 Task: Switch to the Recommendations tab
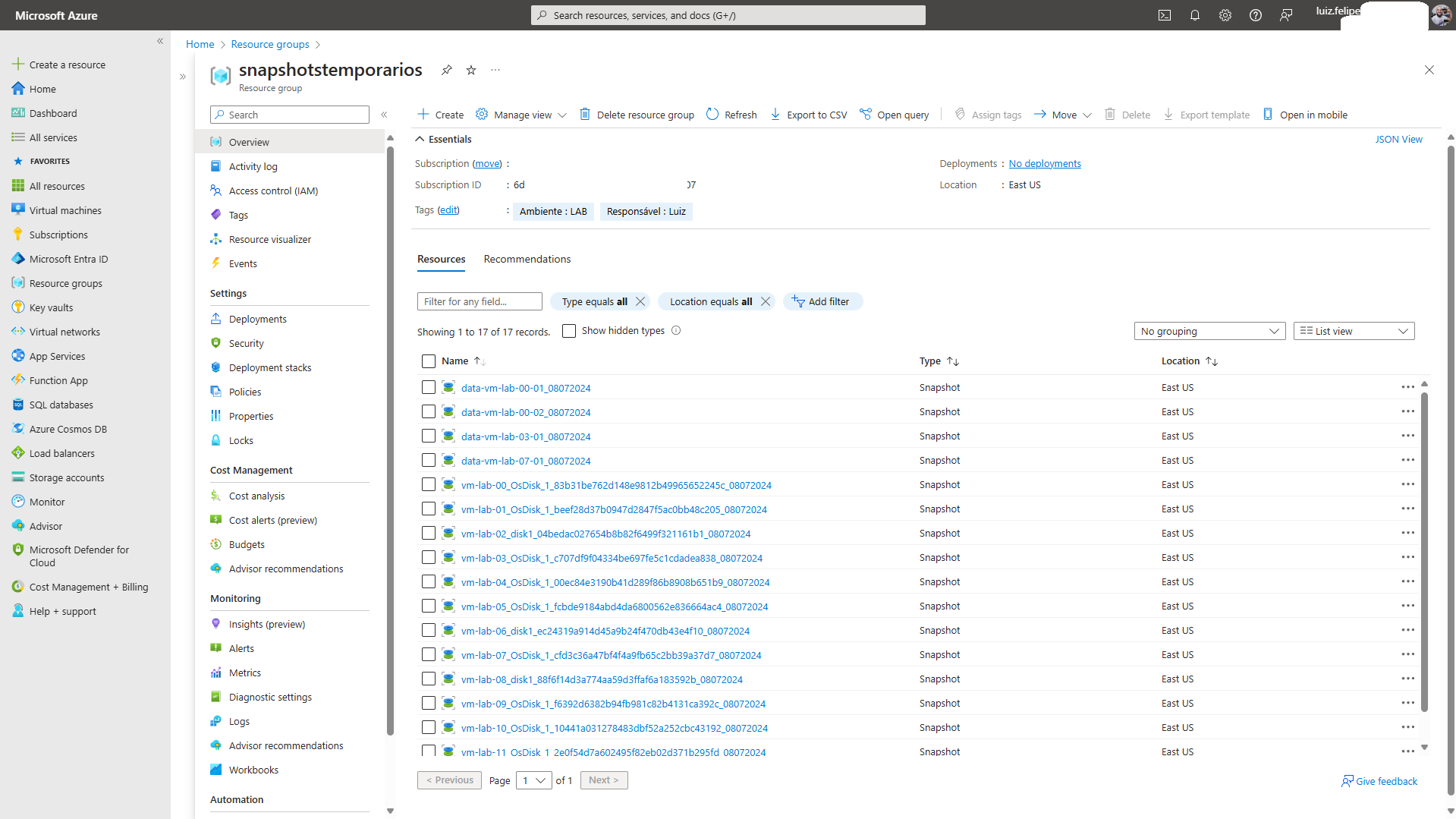click(527, 259)
